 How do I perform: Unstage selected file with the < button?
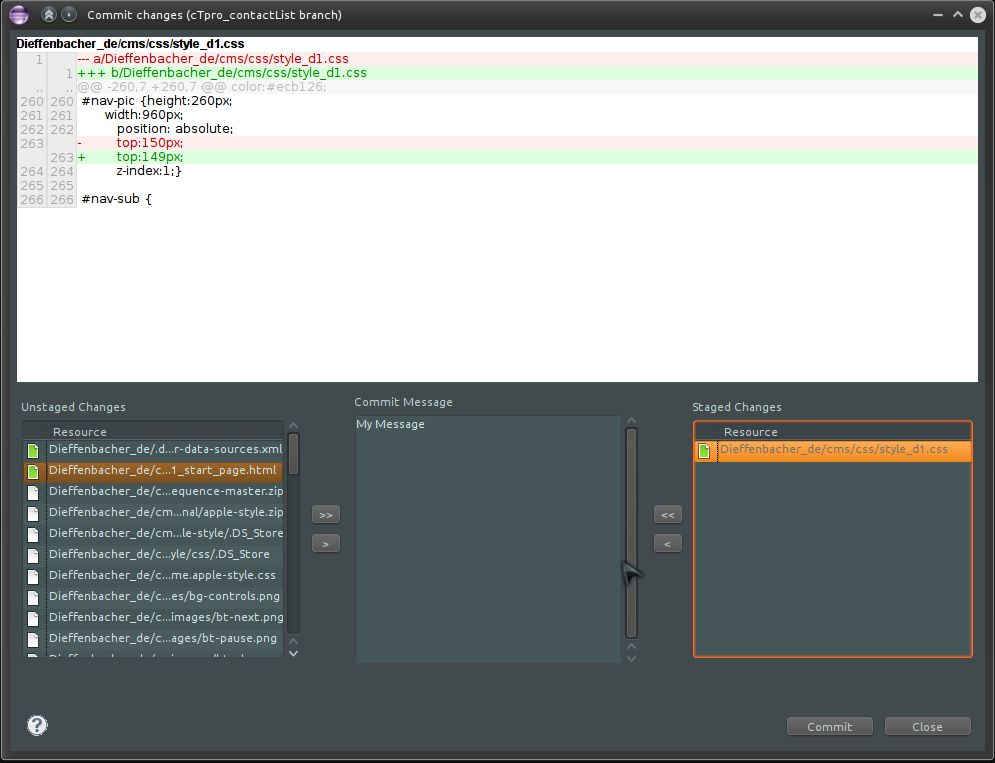pyautogui.click(x=668, y=543)
